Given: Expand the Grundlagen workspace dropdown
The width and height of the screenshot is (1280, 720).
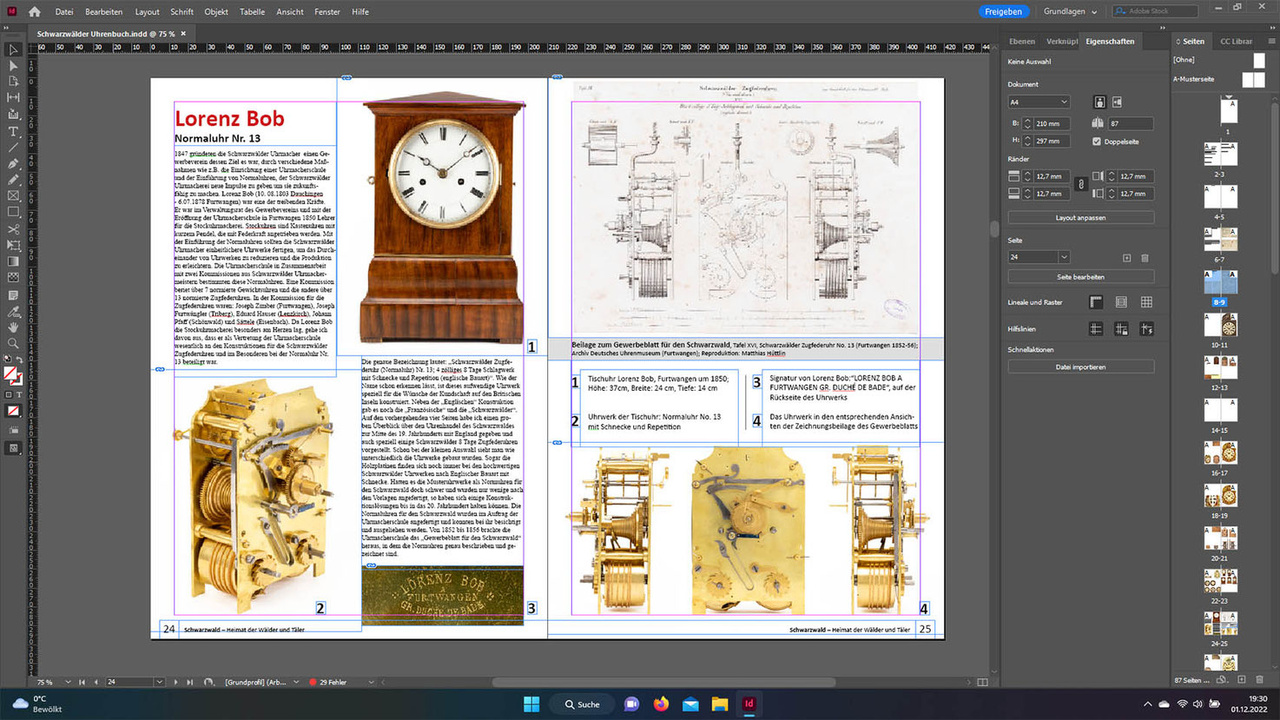Looking at the screenshot, I should (1070, 12).
